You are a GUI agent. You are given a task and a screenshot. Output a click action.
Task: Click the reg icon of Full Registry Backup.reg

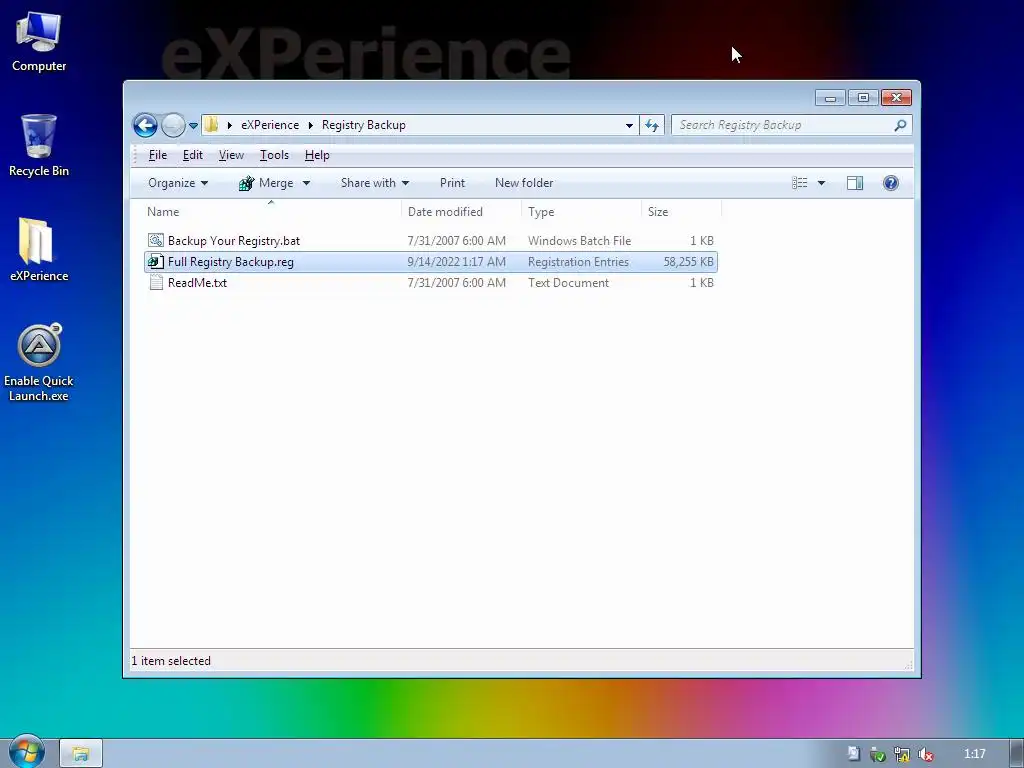(155, 262)
